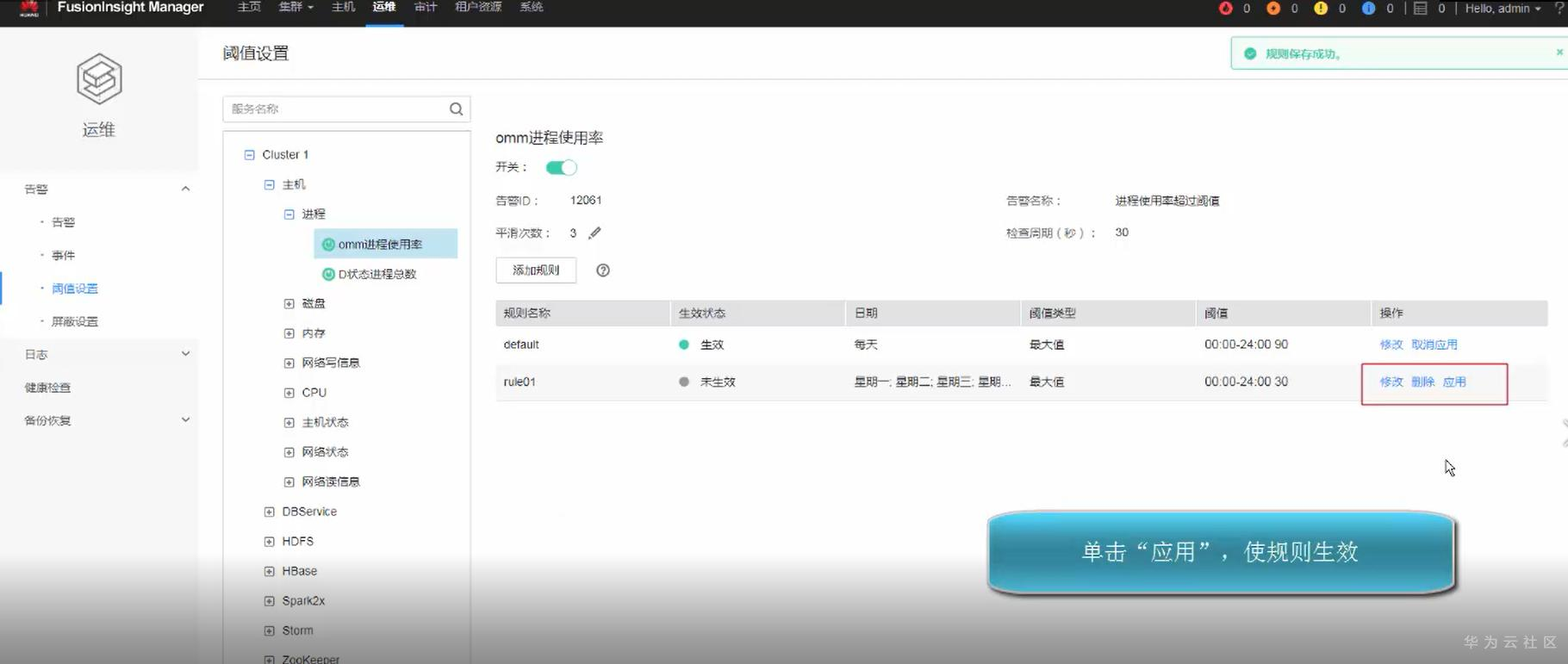This screenshot has height=664, width=1568.
Task: Click the 添加规则 button
Action: pos(536,270)
